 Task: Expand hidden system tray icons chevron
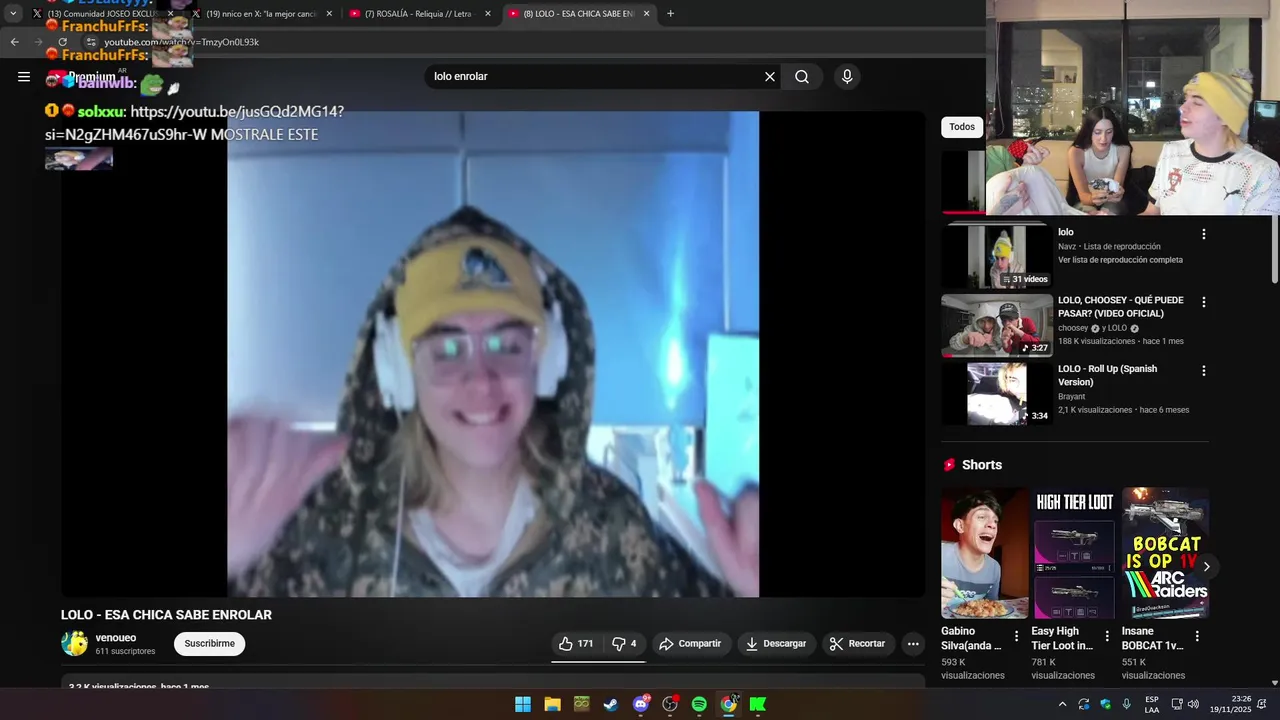click(x=1062, y=704)
